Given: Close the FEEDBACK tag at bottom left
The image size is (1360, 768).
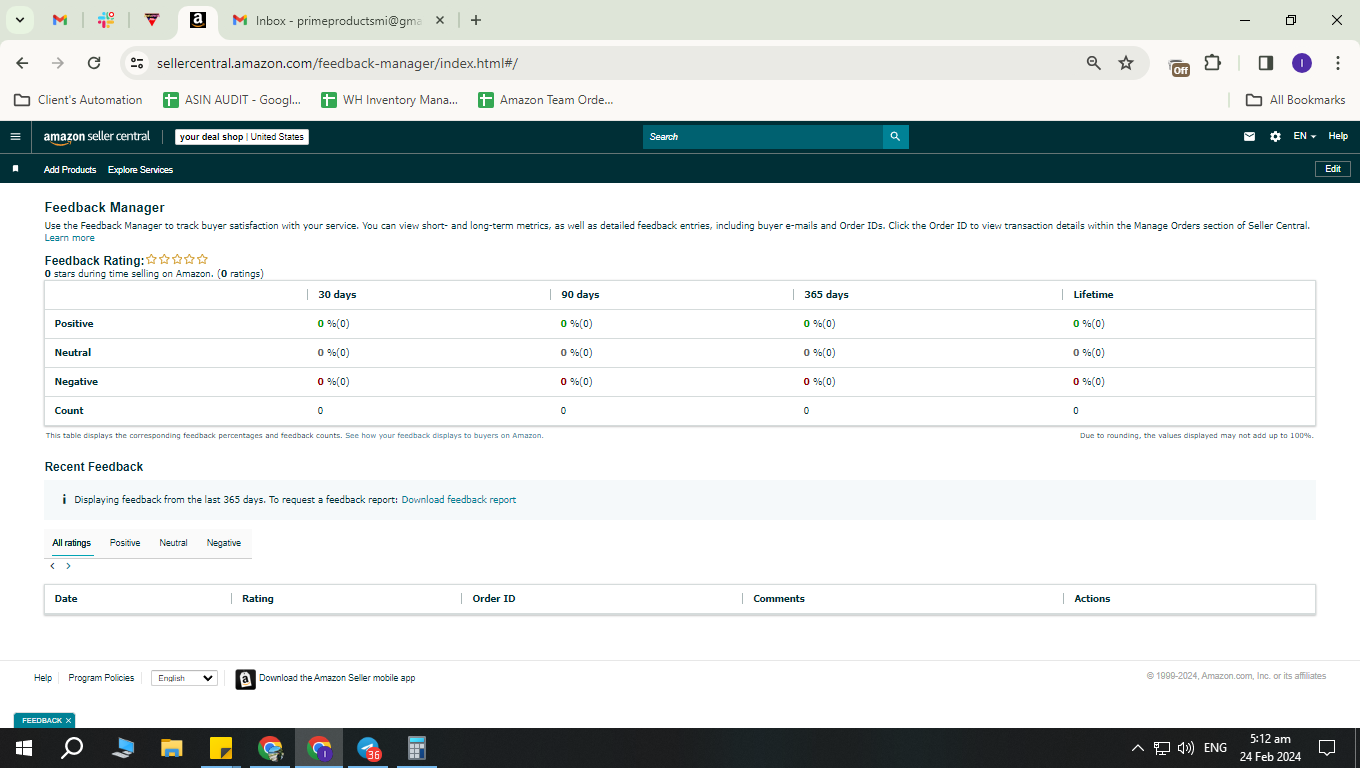Looking at the screenshot, I should tap(68, 721).
